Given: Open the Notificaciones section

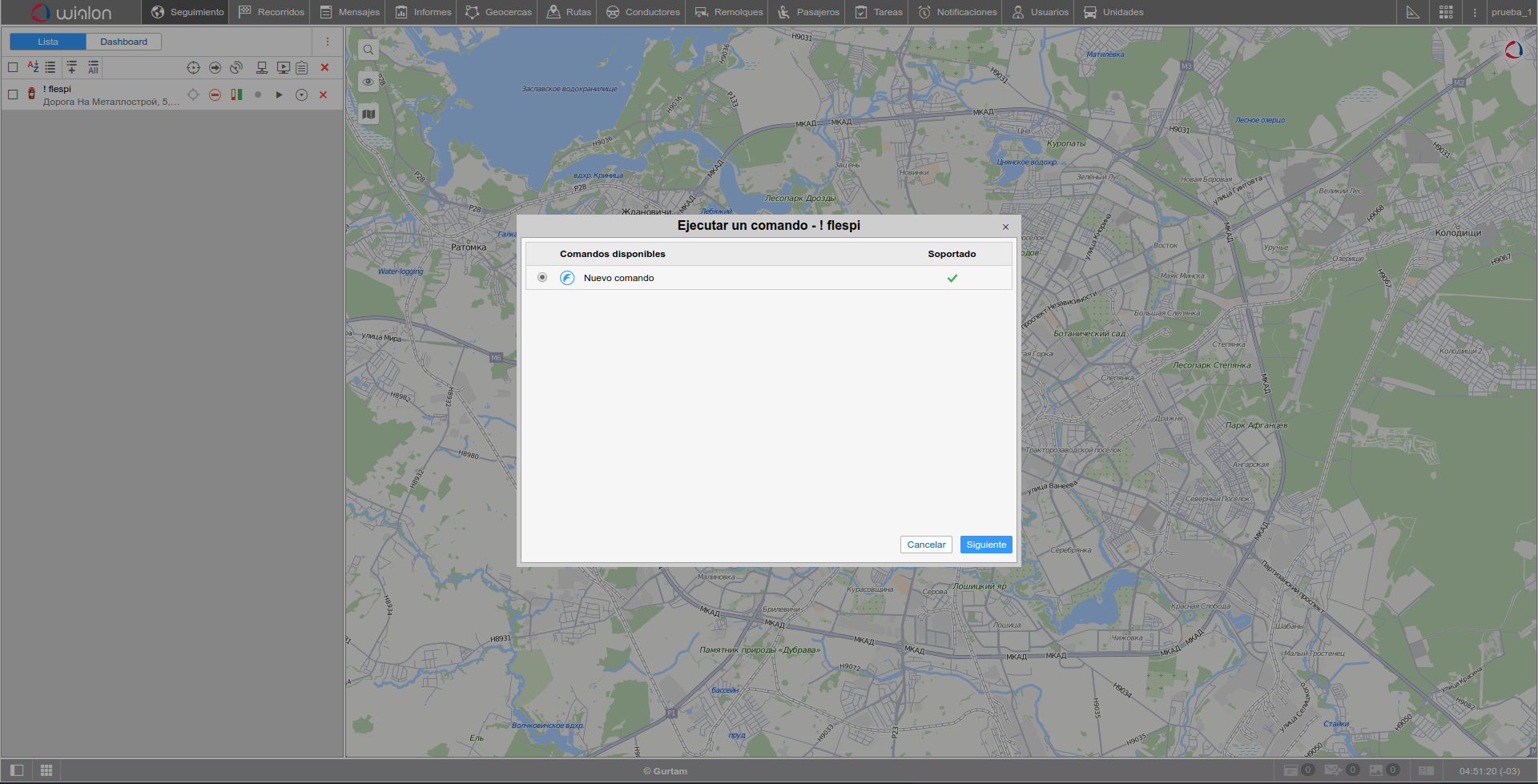Looking at the screenshot, I should 957,12.
